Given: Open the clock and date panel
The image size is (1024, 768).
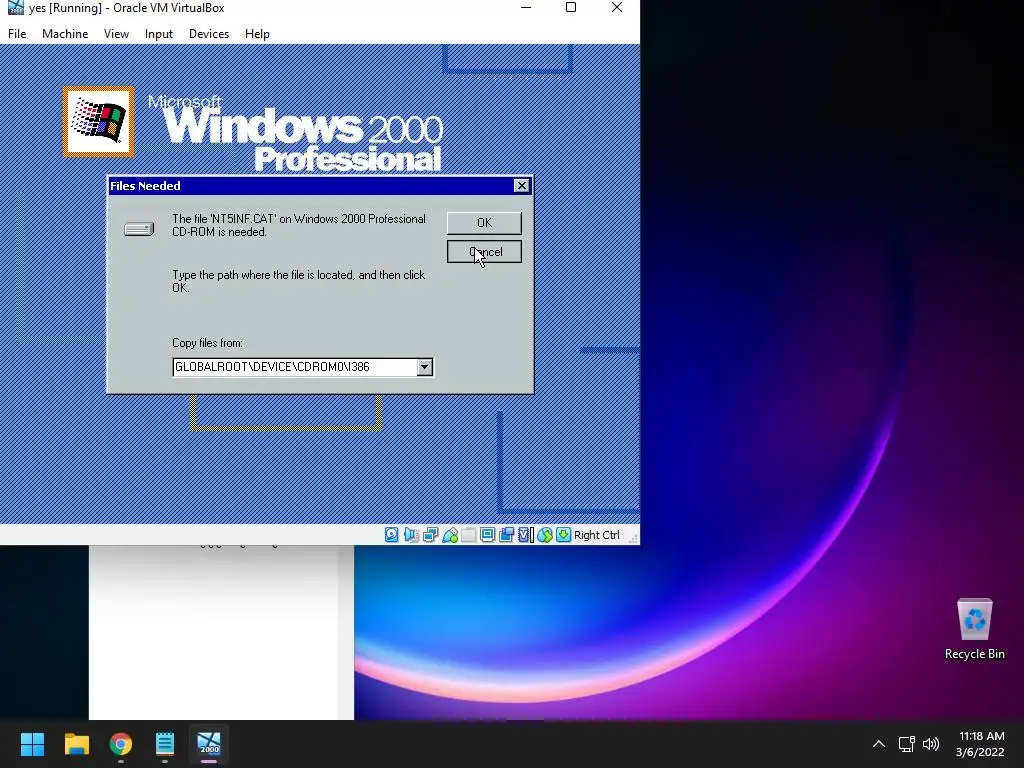Looking at the screenshot, I should click(x=980, y=744).
